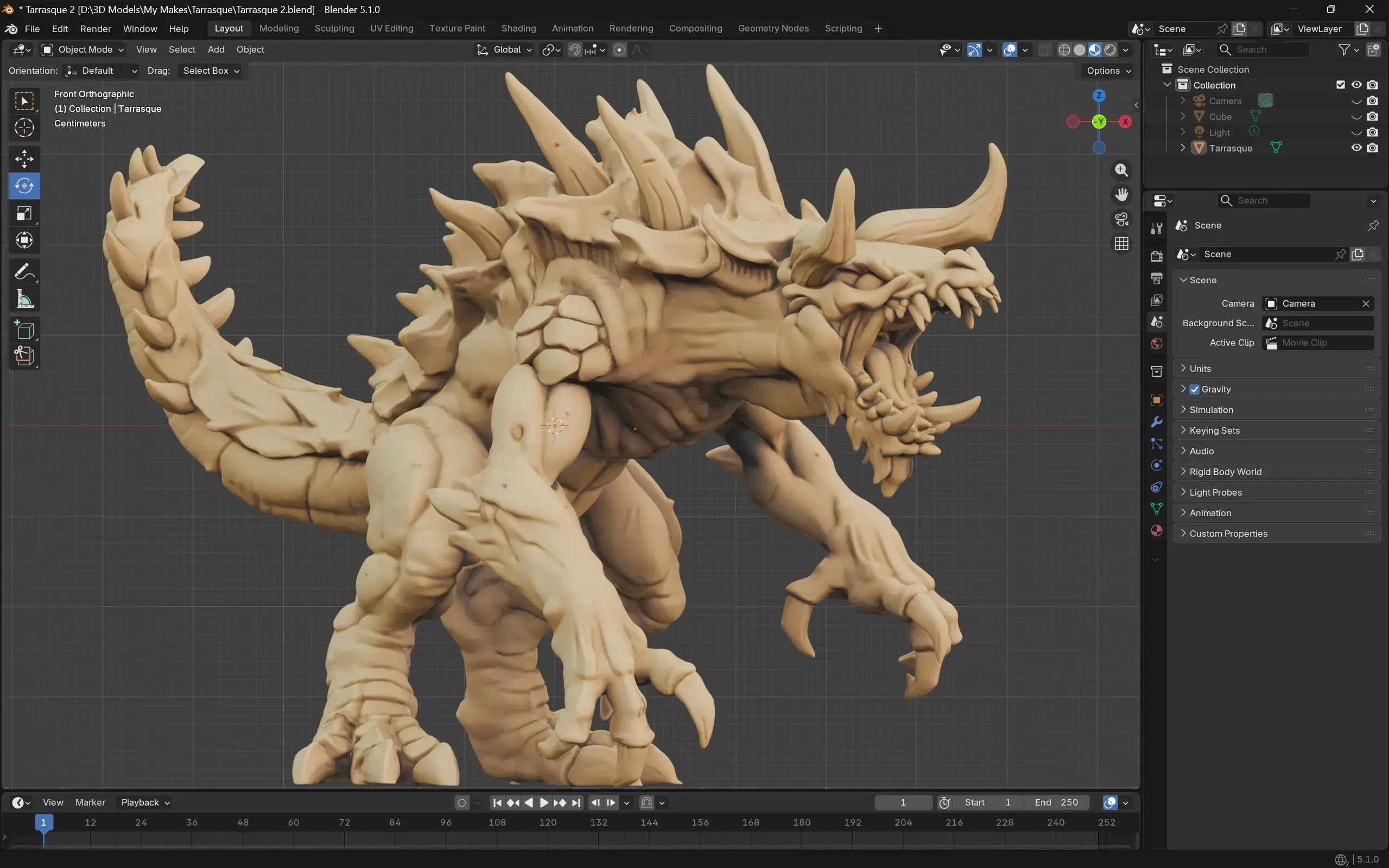
Task: Toggle snapping magnet in the header
Action: tap(574, 50)
